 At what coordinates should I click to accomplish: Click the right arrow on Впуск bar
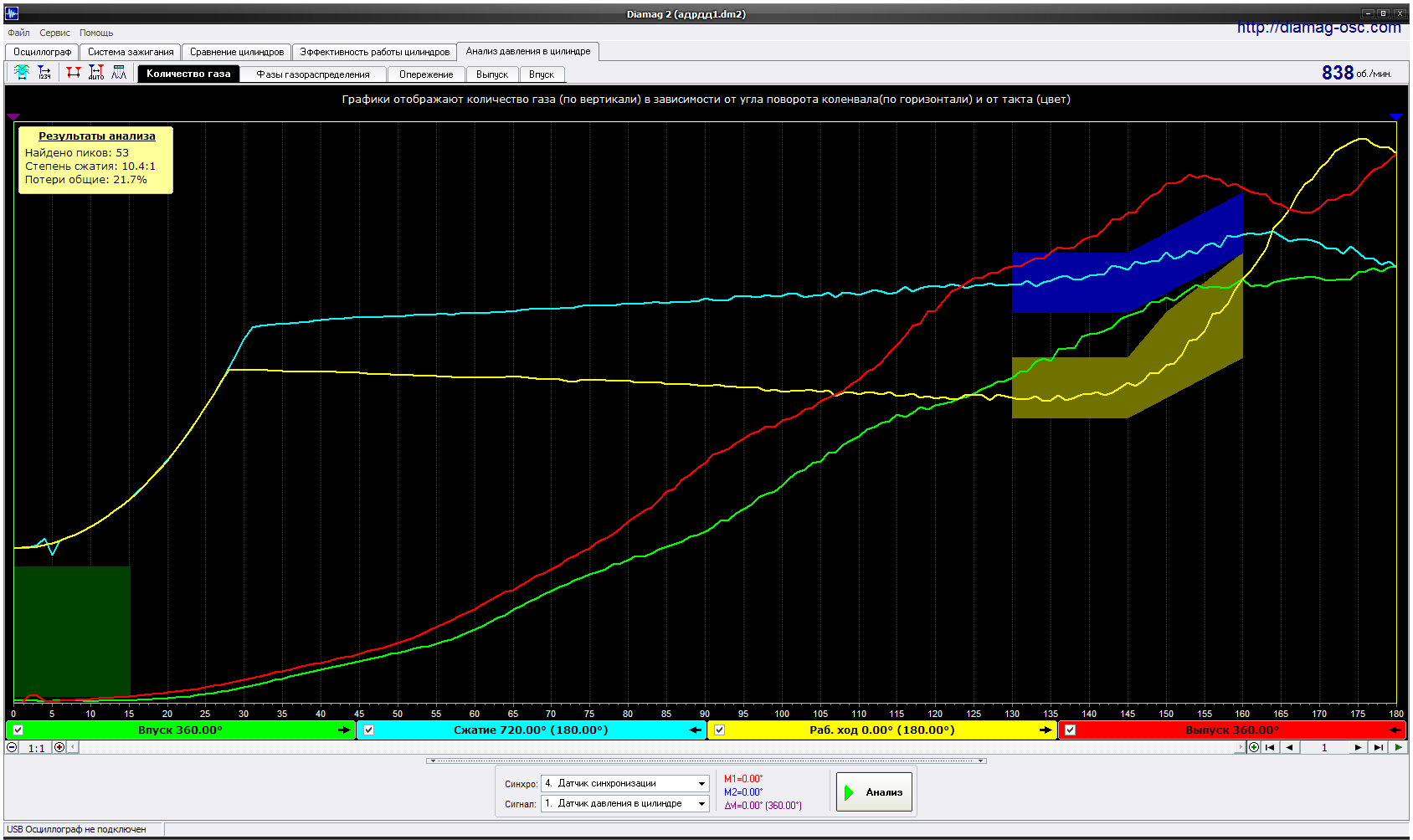pyautogui.click(x=344, y=730)
